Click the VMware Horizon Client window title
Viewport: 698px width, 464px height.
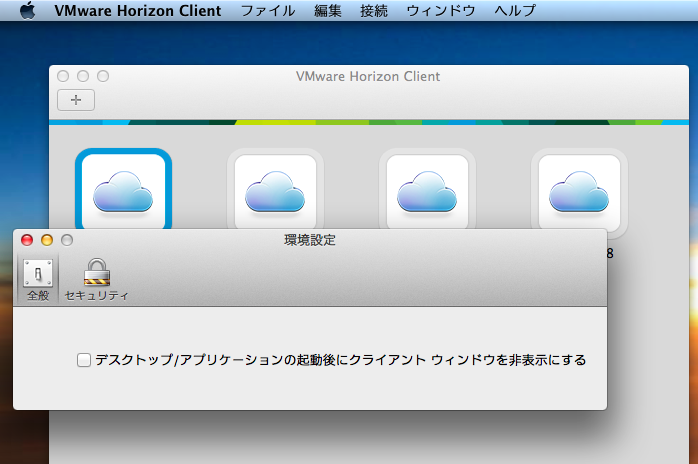pos(368,77)
